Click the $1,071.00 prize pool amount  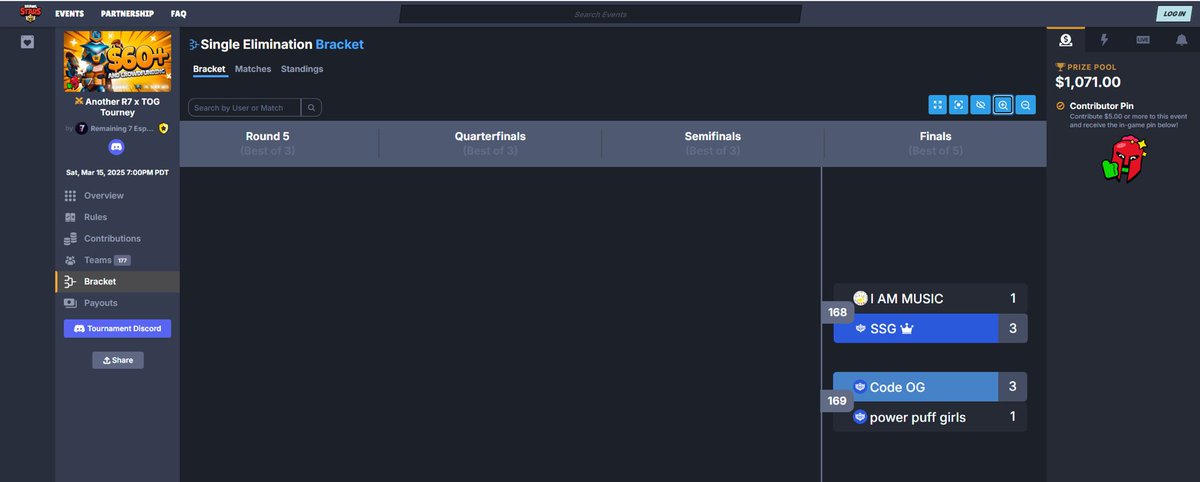click(x=1088, y=82)
